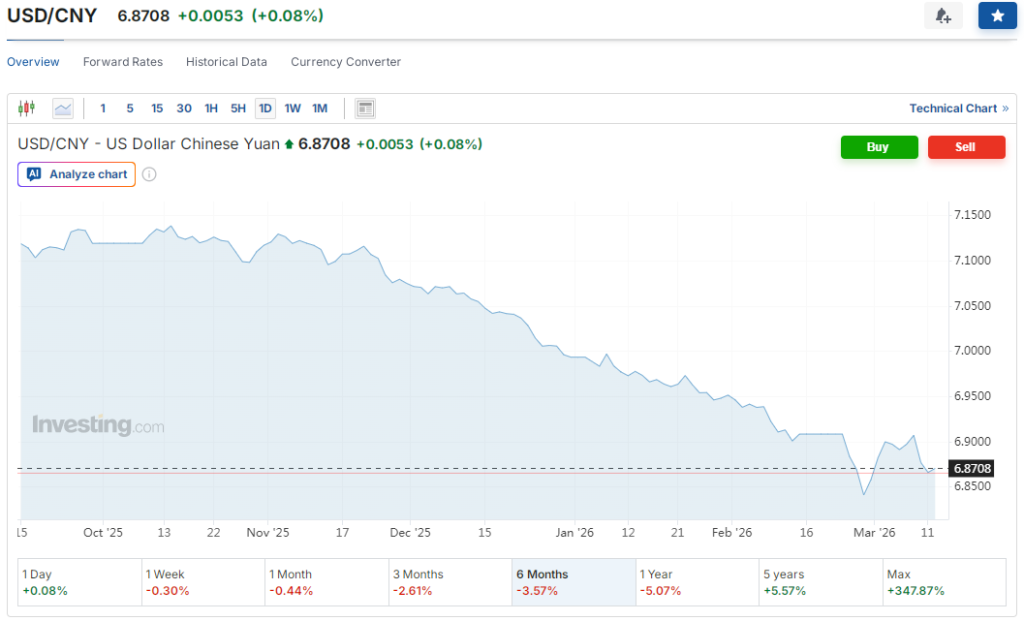Click the Dec '25 date axis label
This screenshot has height=621, width=1024.
coord(410,533)
